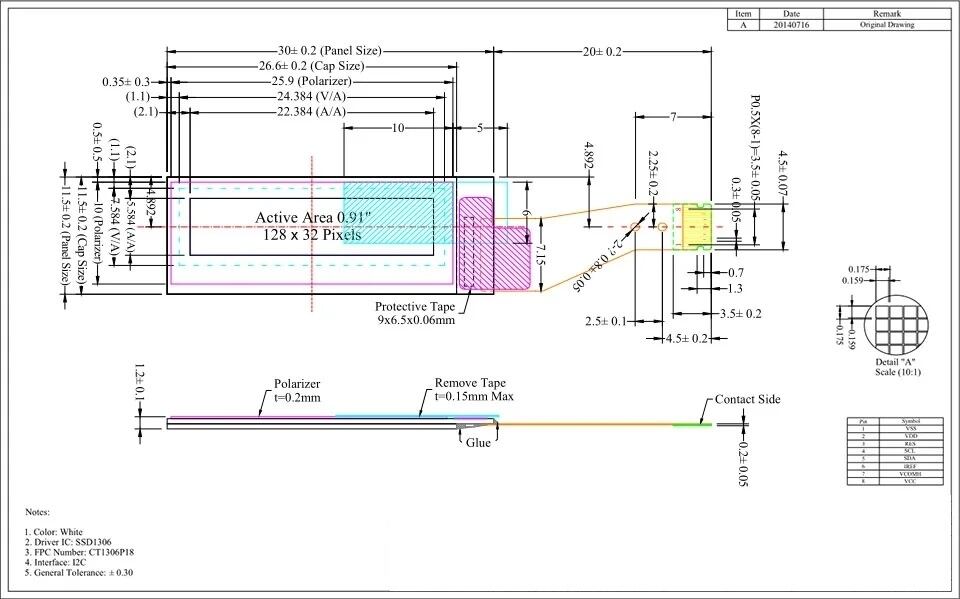Click the "Item" header in revision table
The height and width of the screenshot is (599, 960).
tap(743, 13)
